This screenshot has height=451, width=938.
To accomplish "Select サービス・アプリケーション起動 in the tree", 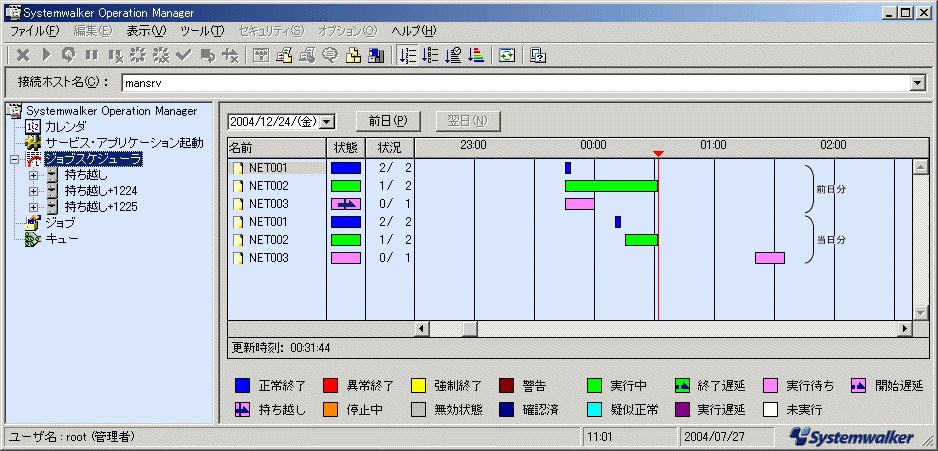I will coord(124,143).
